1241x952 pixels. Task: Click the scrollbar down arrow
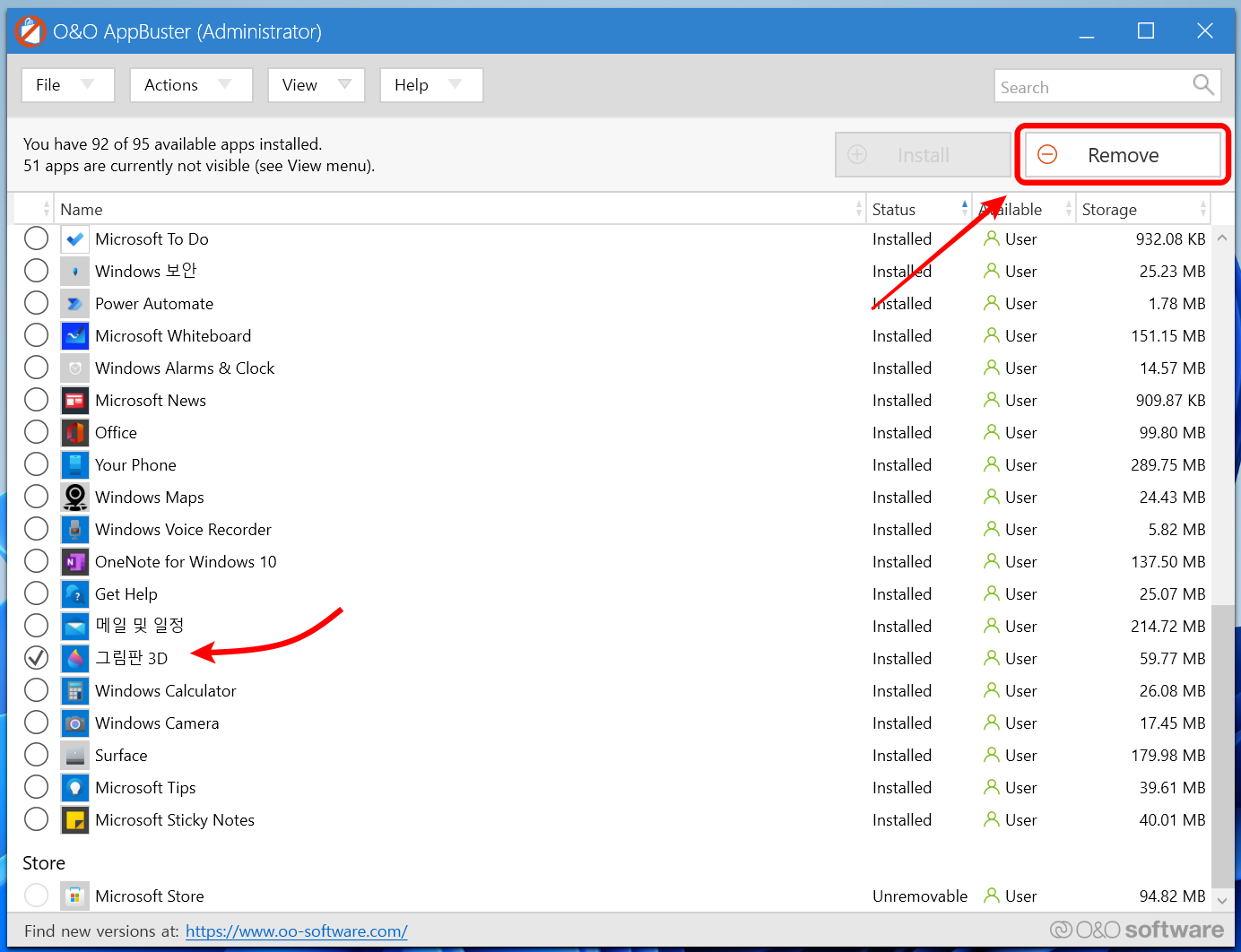click(x=1222, y=900)
